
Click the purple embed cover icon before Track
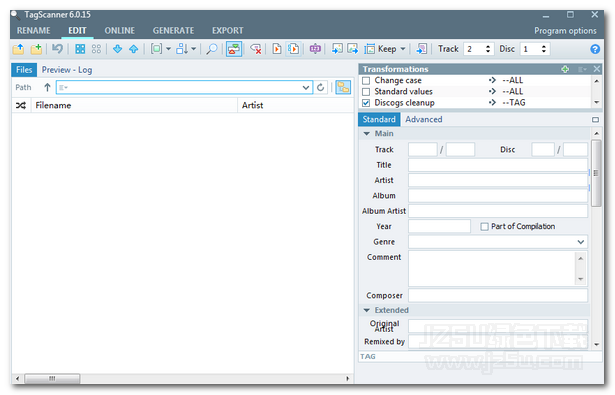coord(422,49)
